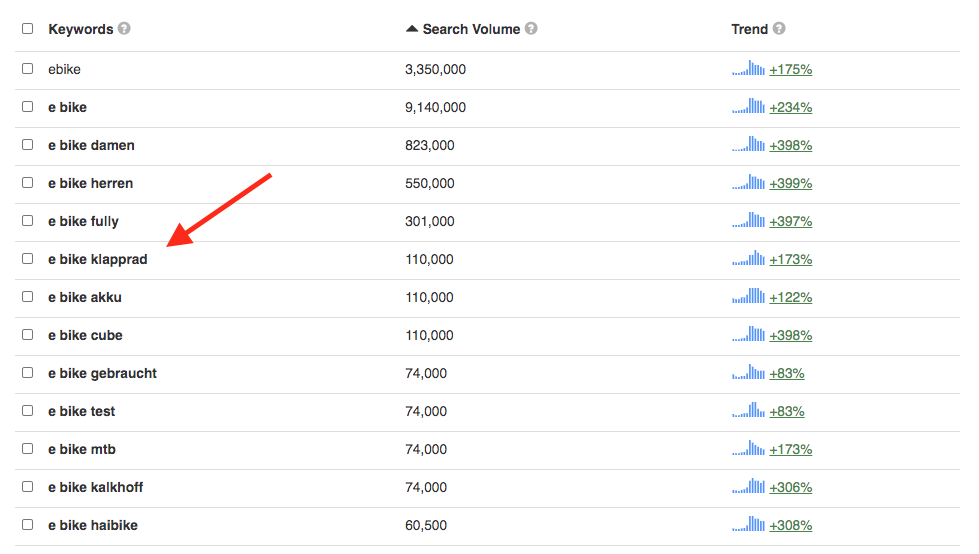The width and height of the screenshot is (979, 554).
Task: Click the keyword text e bike cube
Action: [85, 335]
